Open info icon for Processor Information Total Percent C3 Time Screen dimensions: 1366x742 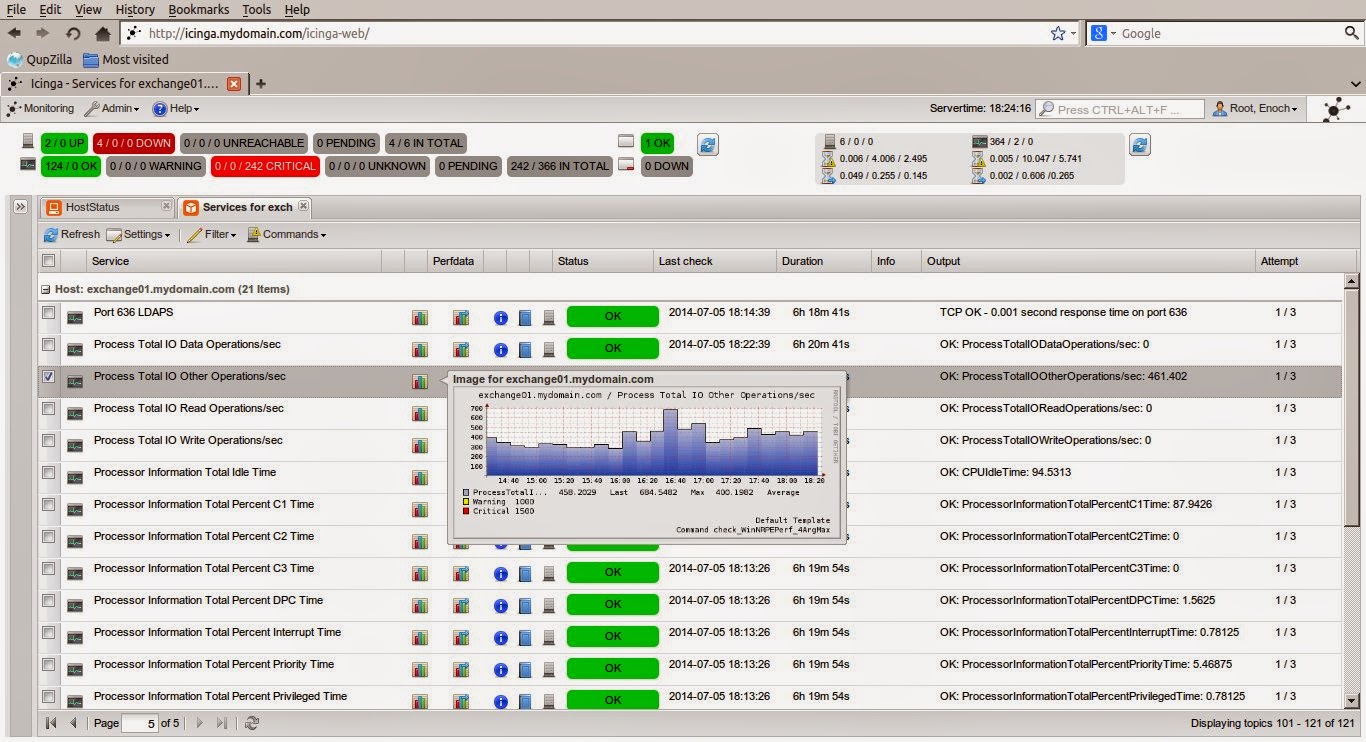coord(501,574)
